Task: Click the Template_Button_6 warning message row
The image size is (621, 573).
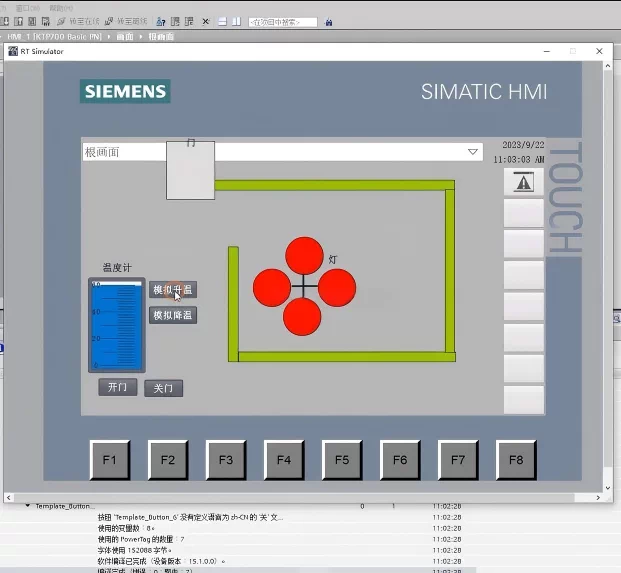Action: click(x=190, y=517)
